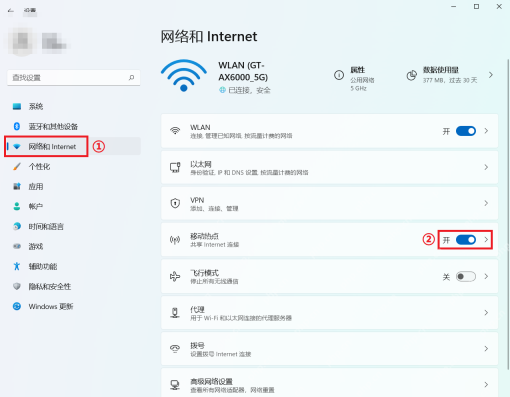Click the 隐私和安全性 shield icon

(17, 286)
